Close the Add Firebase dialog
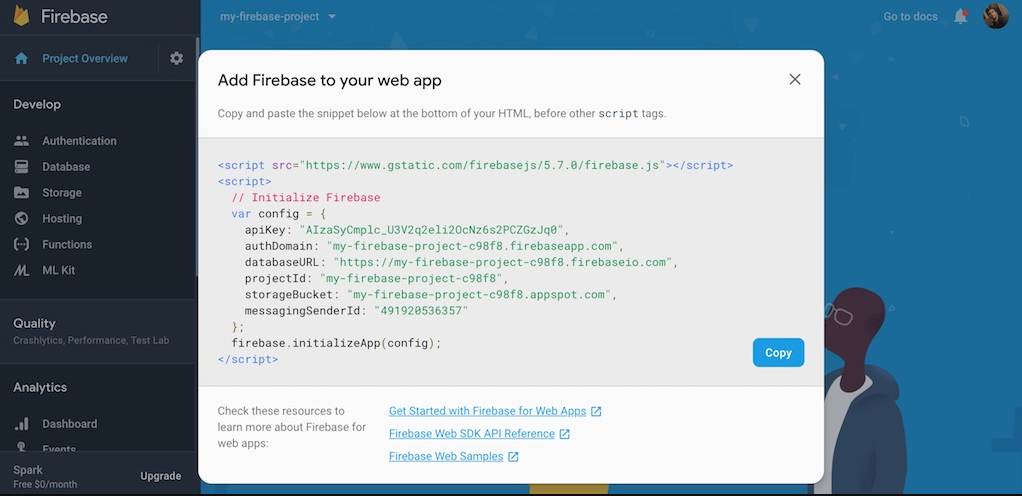 point(795,80)
